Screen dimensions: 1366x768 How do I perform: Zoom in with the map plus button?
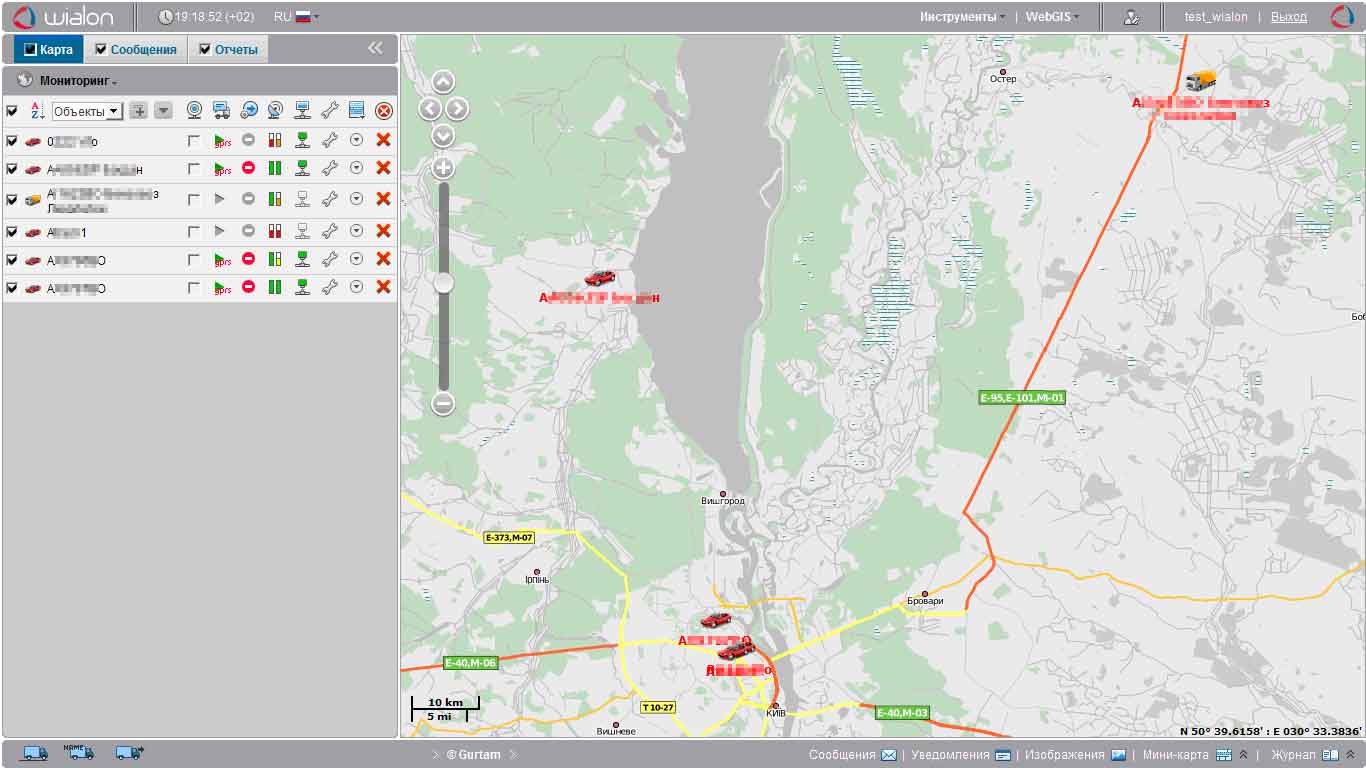click(443, 168)
